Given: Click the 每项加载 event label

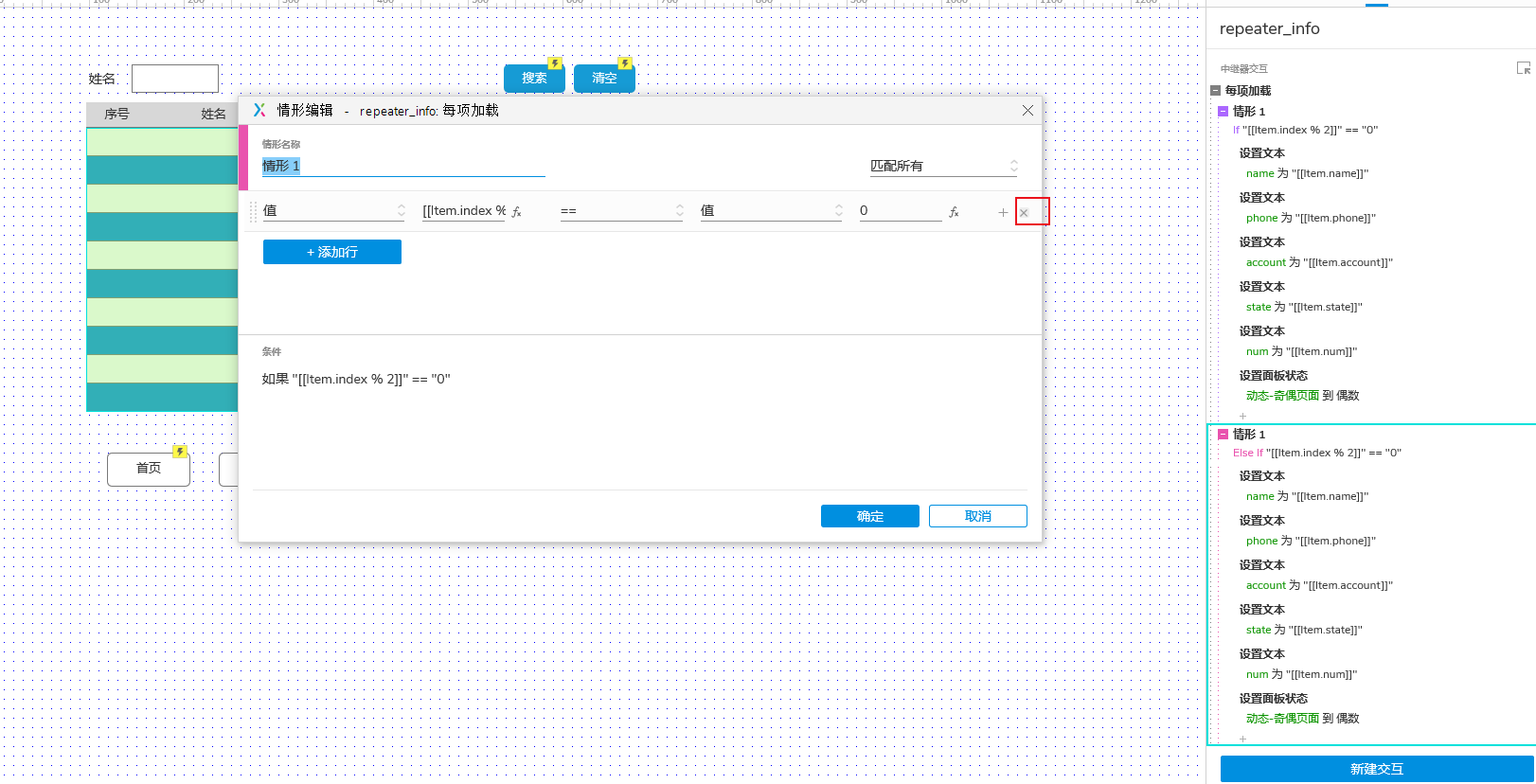Looking at the screenshot, I should (x=1248, y=91).
